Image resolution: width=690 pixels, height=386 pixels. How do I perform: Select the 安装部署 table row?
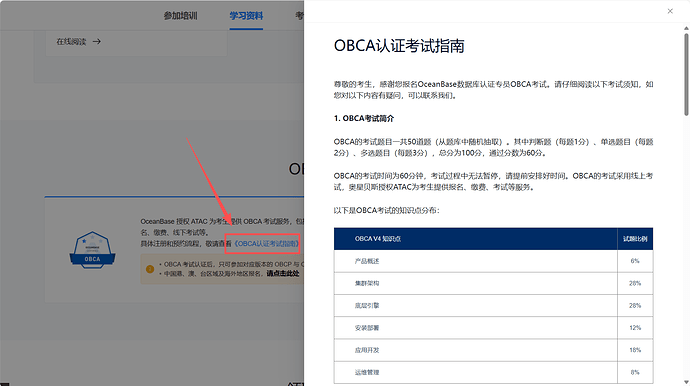tap(493, 328)
